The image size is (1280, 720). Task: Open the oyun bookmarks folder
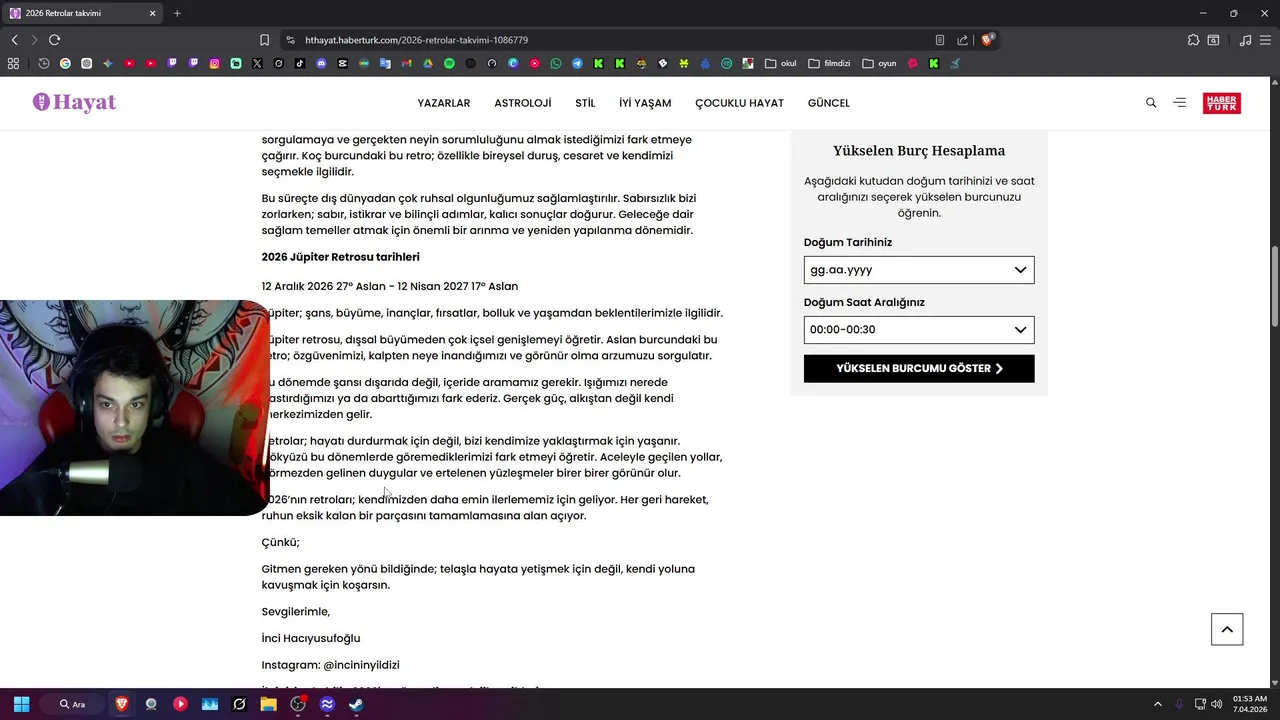point(879,63)
